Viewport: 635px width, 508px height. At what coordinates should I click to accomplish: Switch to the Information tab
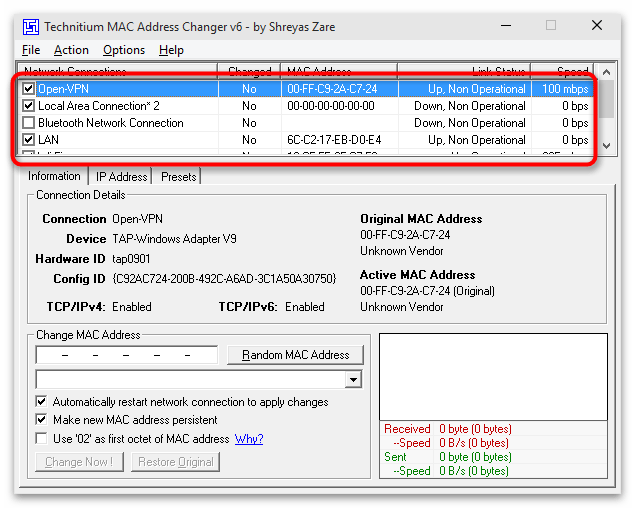click(x=54, y=176)
